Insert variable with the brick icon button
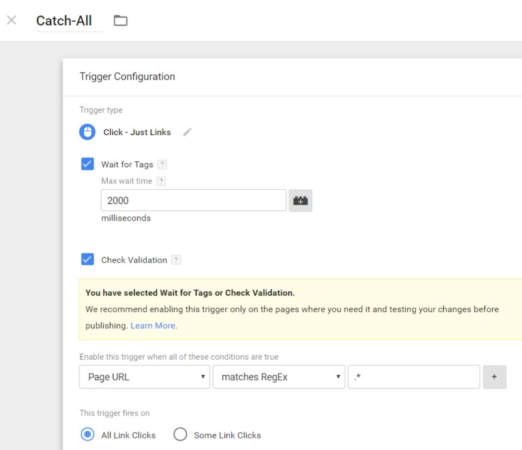The image size is (522, 450). click(300, 201)
